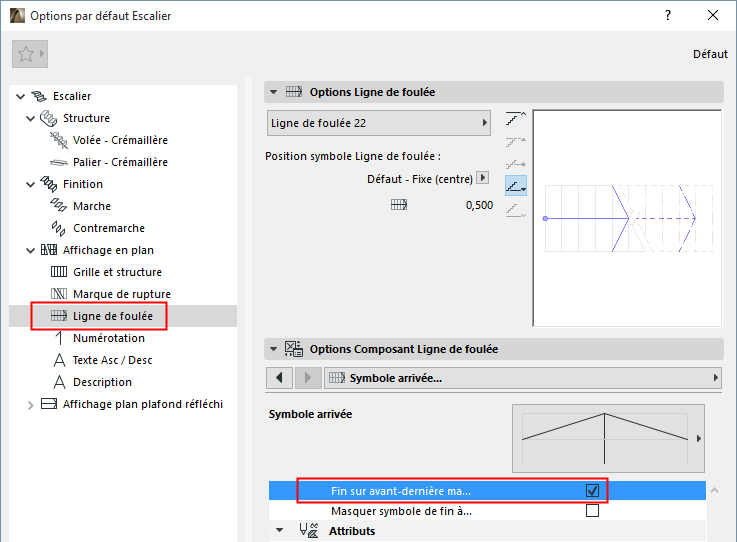This screenshot has height=542, width=737.
Task: Click the Palier - Crémaillère icon
Action: pyautogui.click(x=59, y=162)
